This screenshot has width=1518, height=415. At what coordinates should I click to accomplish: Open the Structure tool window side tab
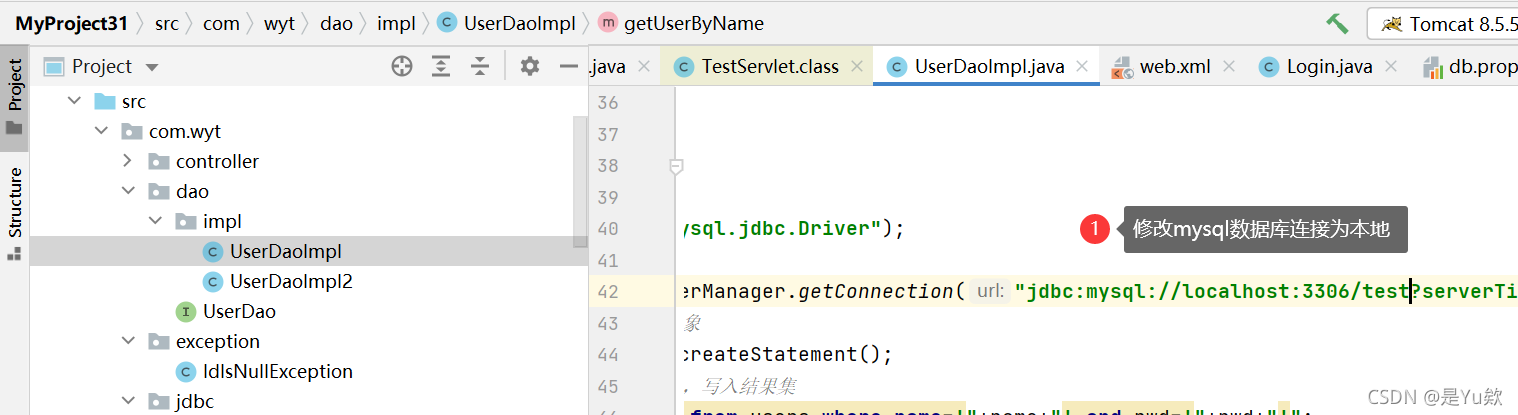pos(14,213)
